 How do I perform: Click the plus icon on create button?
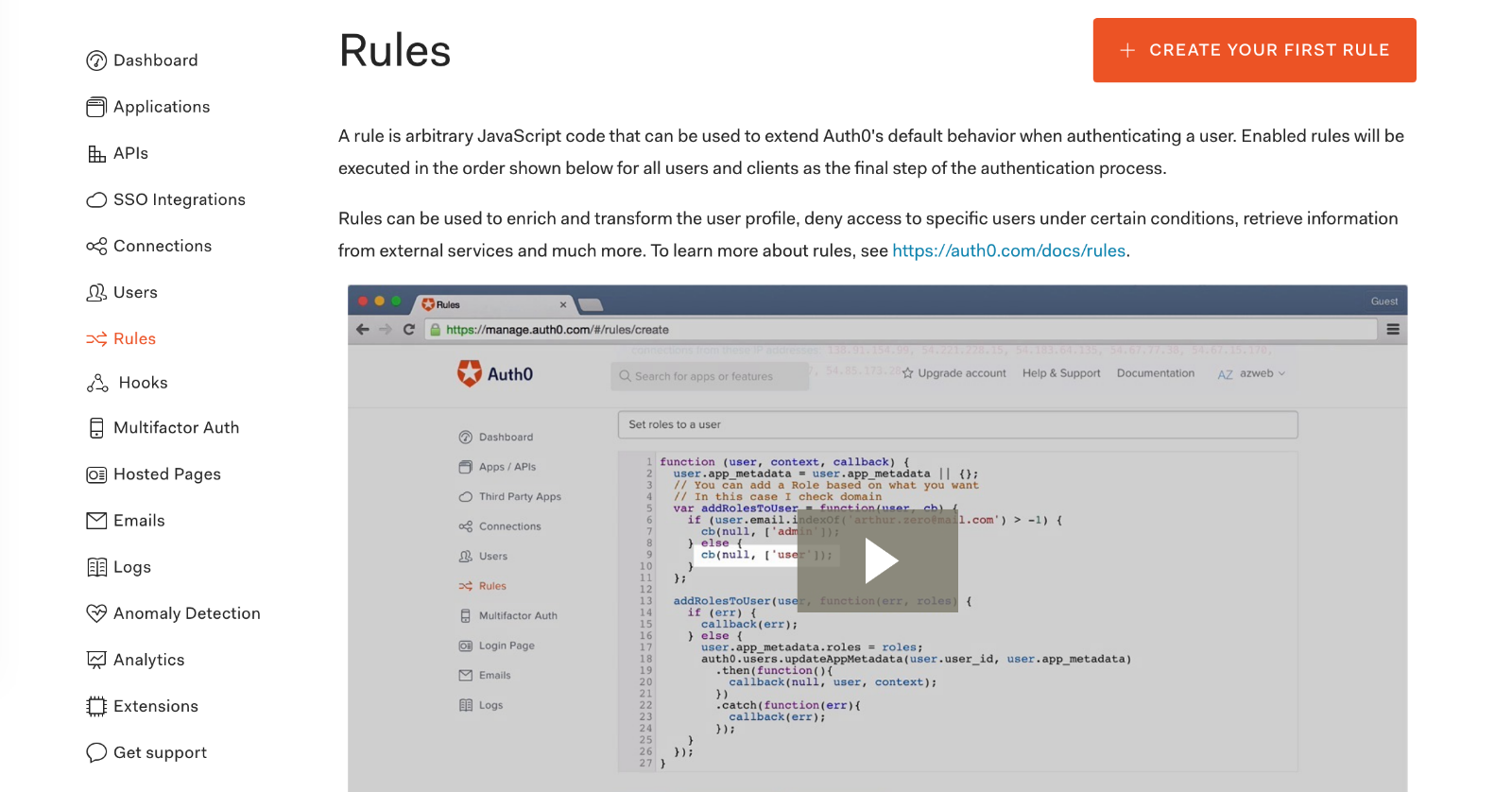click(1127, 50)
